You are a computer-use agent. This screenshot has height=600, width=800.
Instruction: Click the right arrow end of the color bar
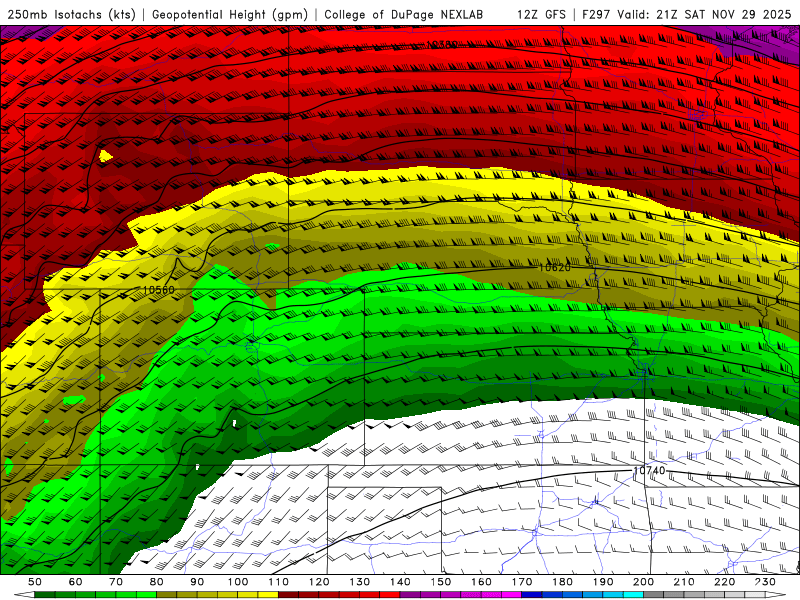776,595
